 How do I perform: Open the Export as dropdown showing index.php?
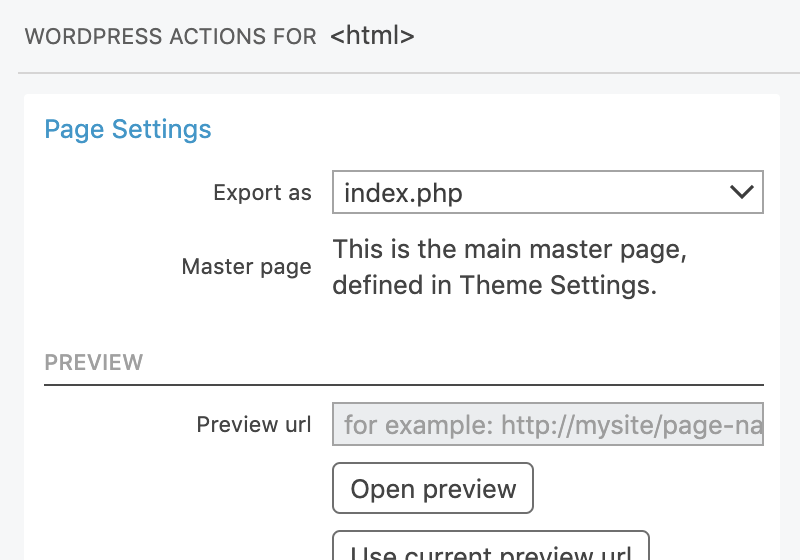[547, 192]
